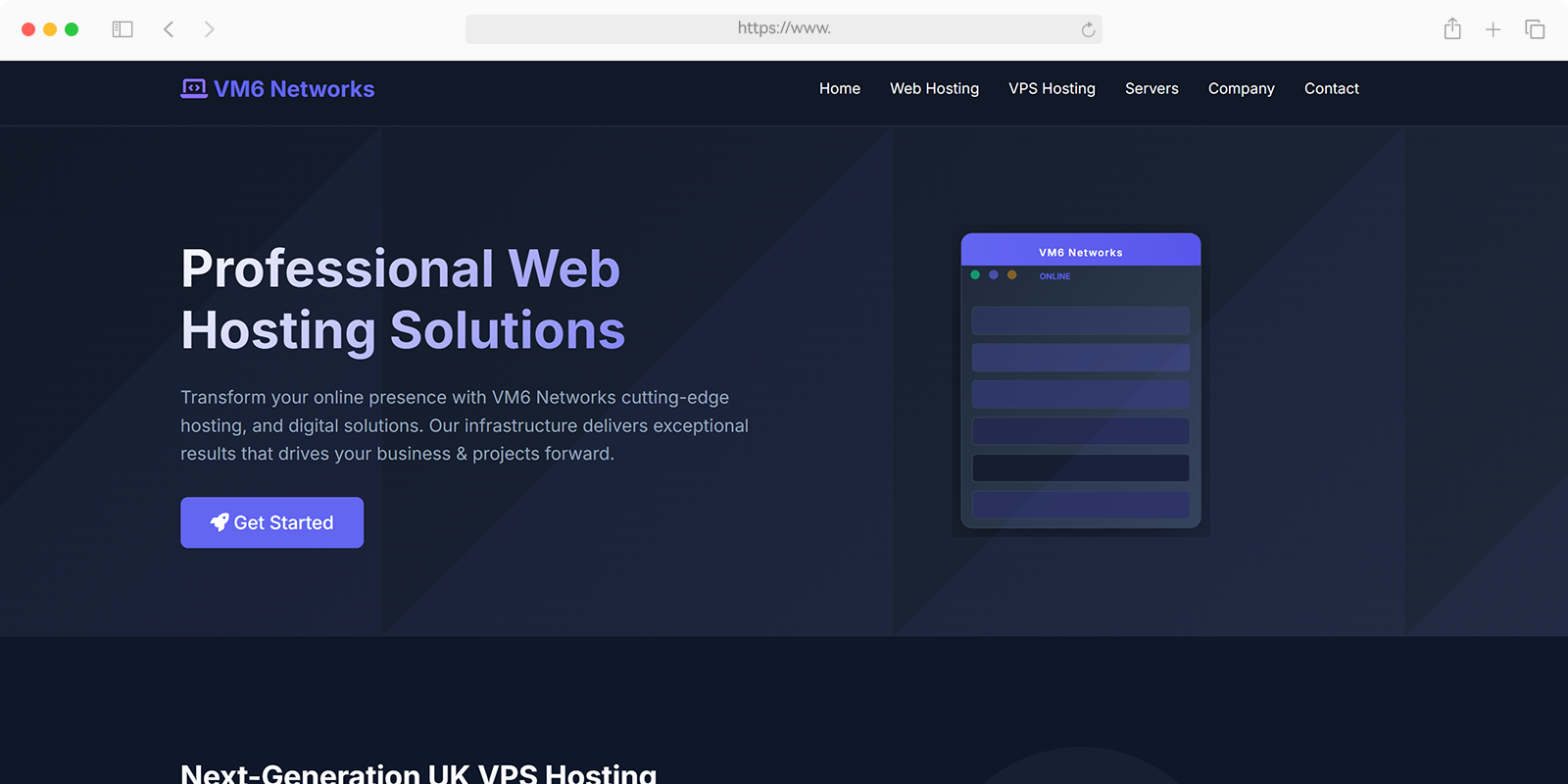Click the green status dot in server card
Image resolution: width=1568 pixels, height=784 pixels.
(x=975, y=275)
